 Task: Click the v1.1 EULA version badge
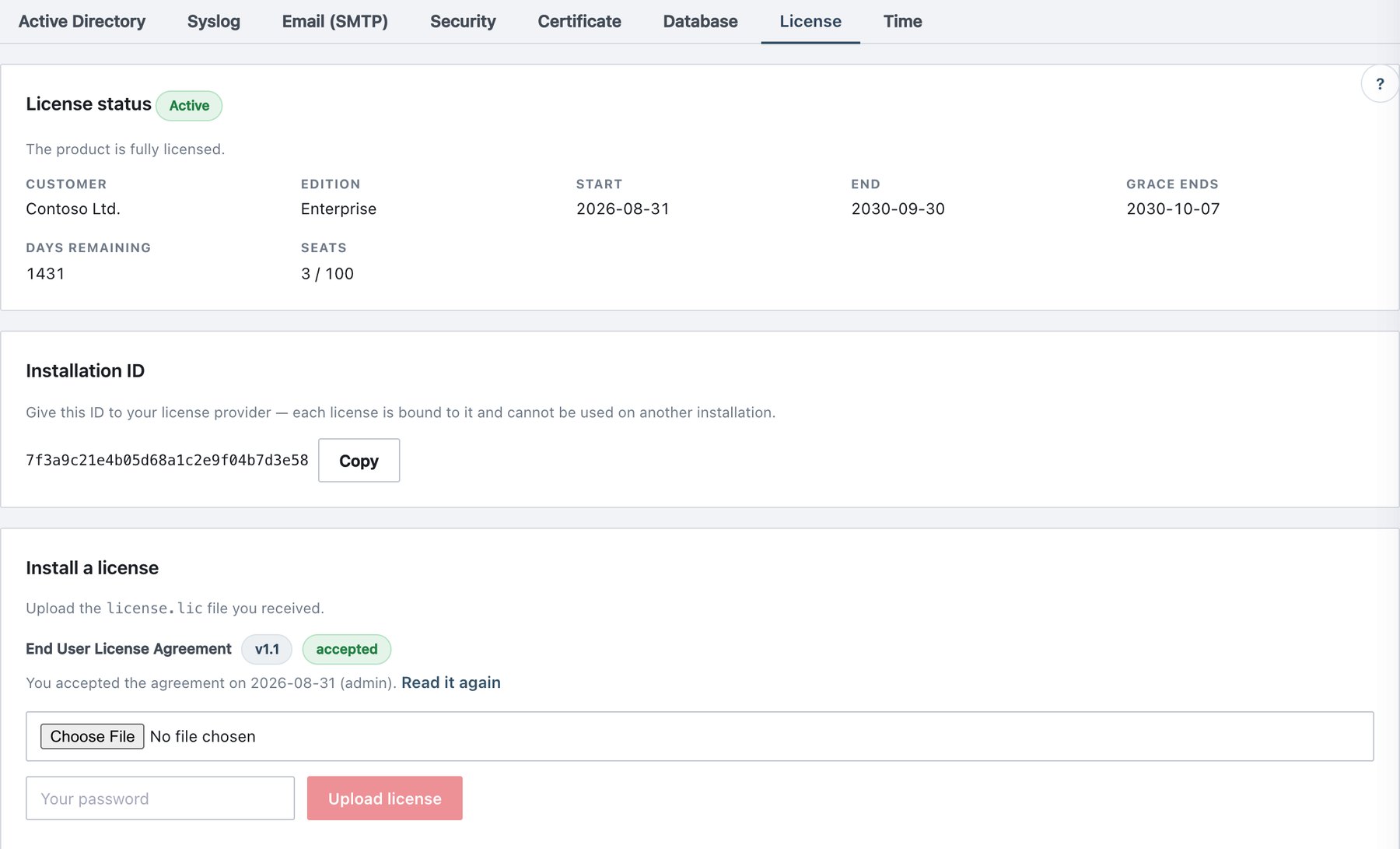pos(267,649)
